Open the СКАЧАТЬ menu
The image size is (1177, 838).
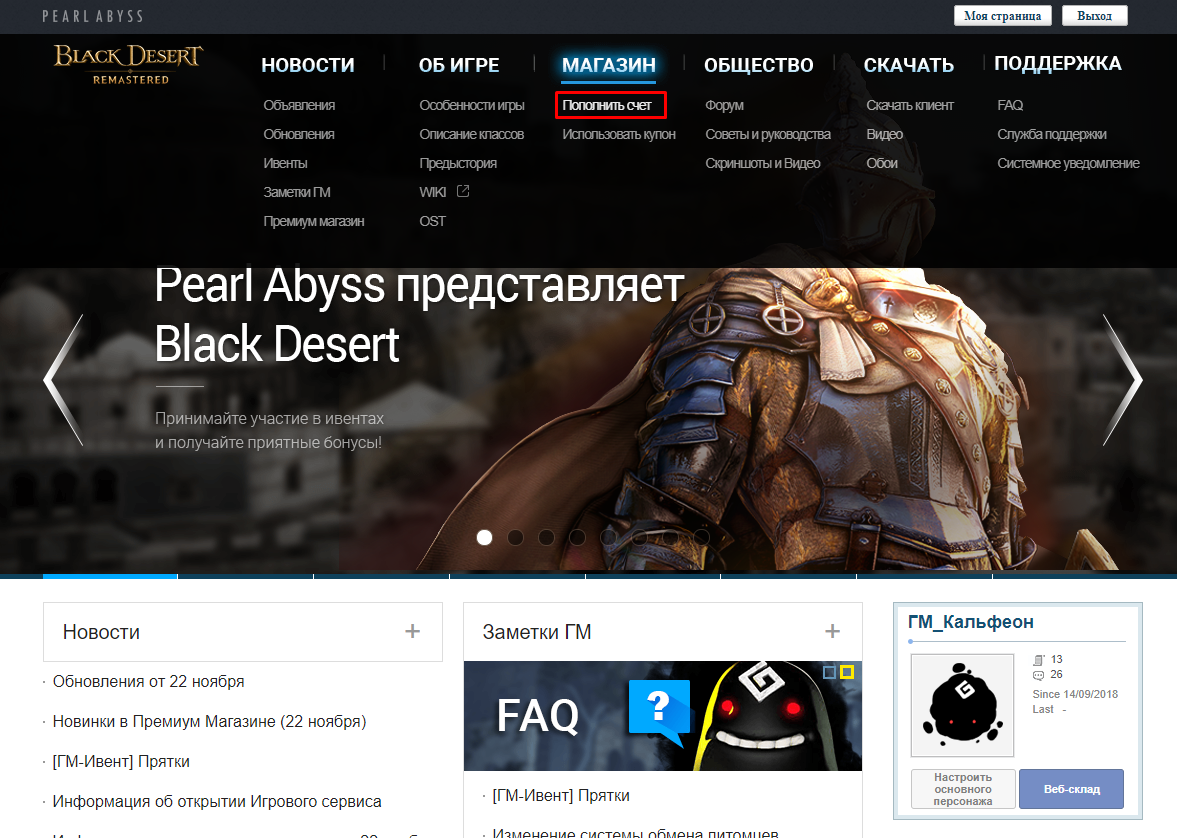908,65
